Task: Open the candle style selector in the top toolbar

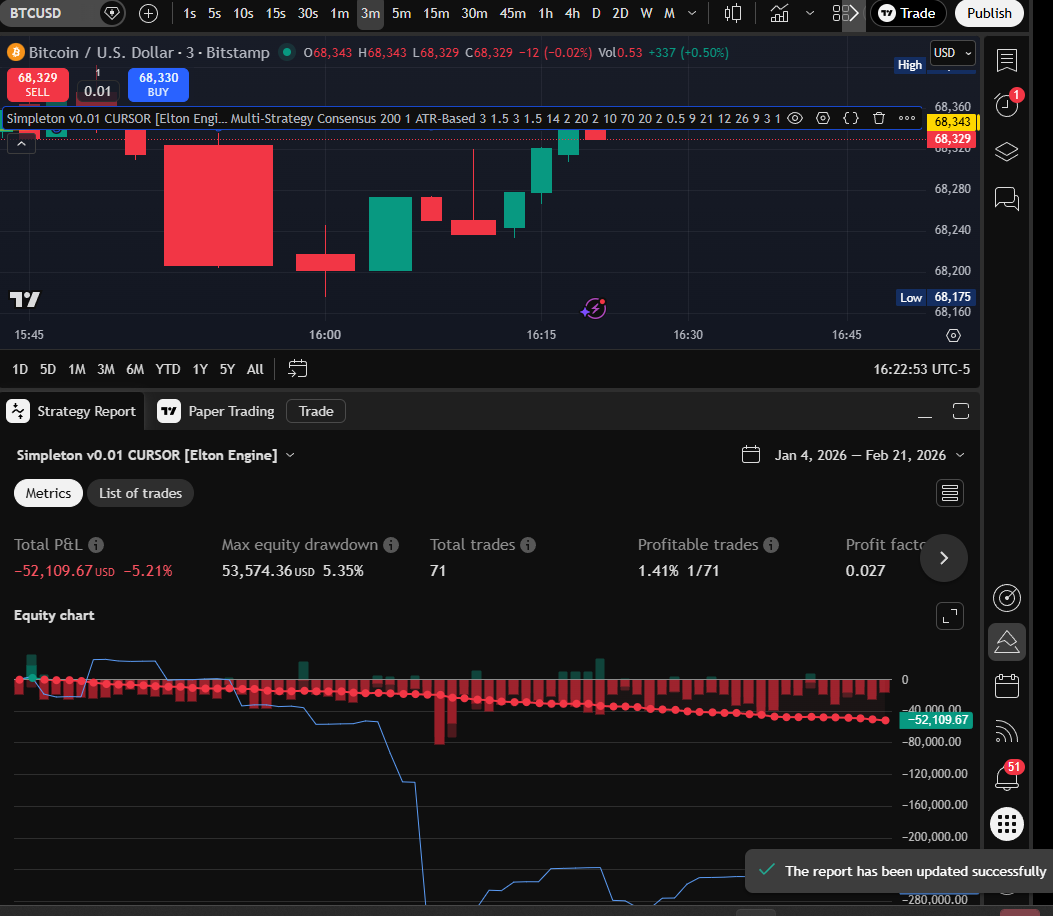Action: [x=733, y=14]
